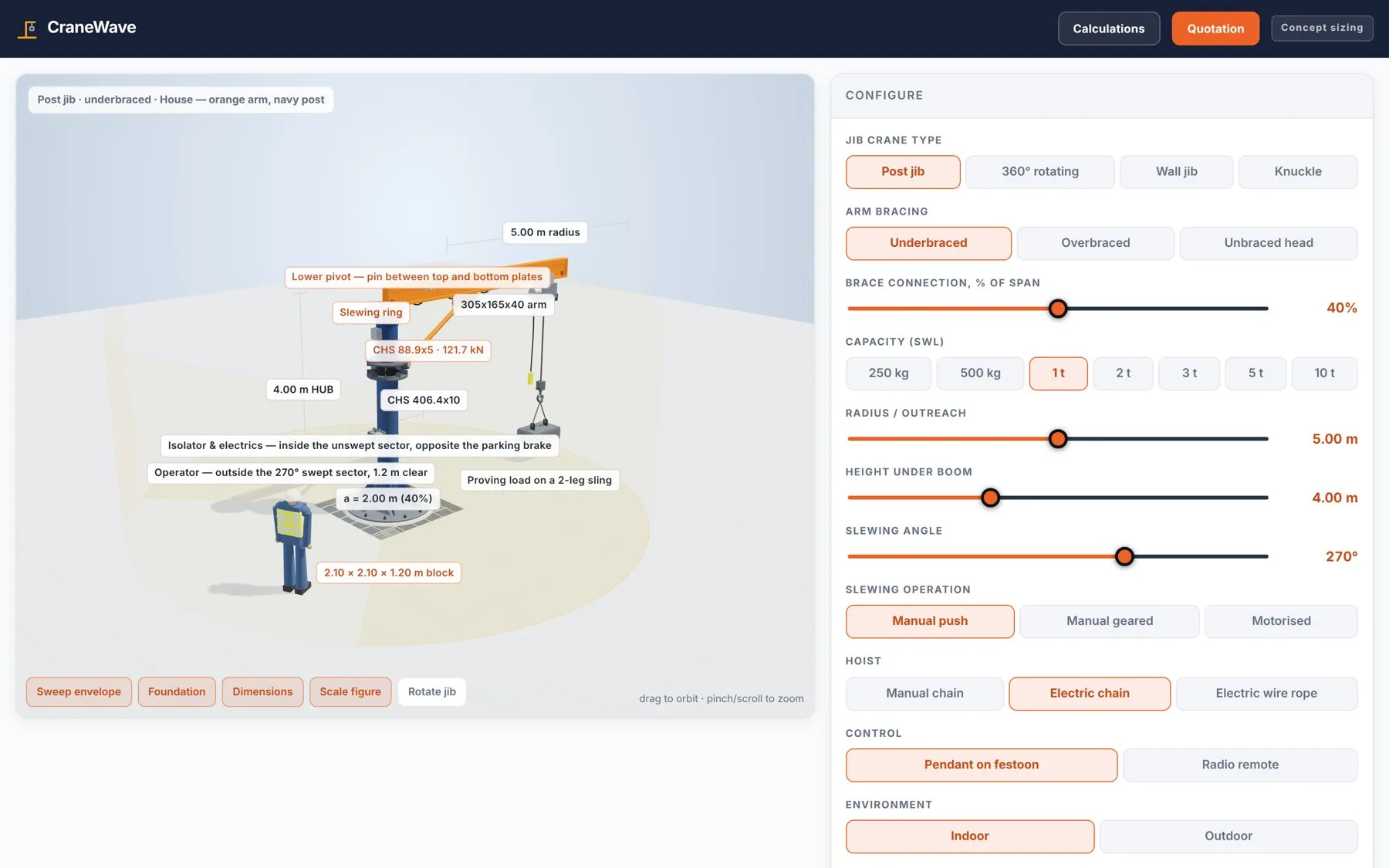This screenshot has height=868, width=1389.
Task: Select the 1 t capacity
Action: 1058,373
